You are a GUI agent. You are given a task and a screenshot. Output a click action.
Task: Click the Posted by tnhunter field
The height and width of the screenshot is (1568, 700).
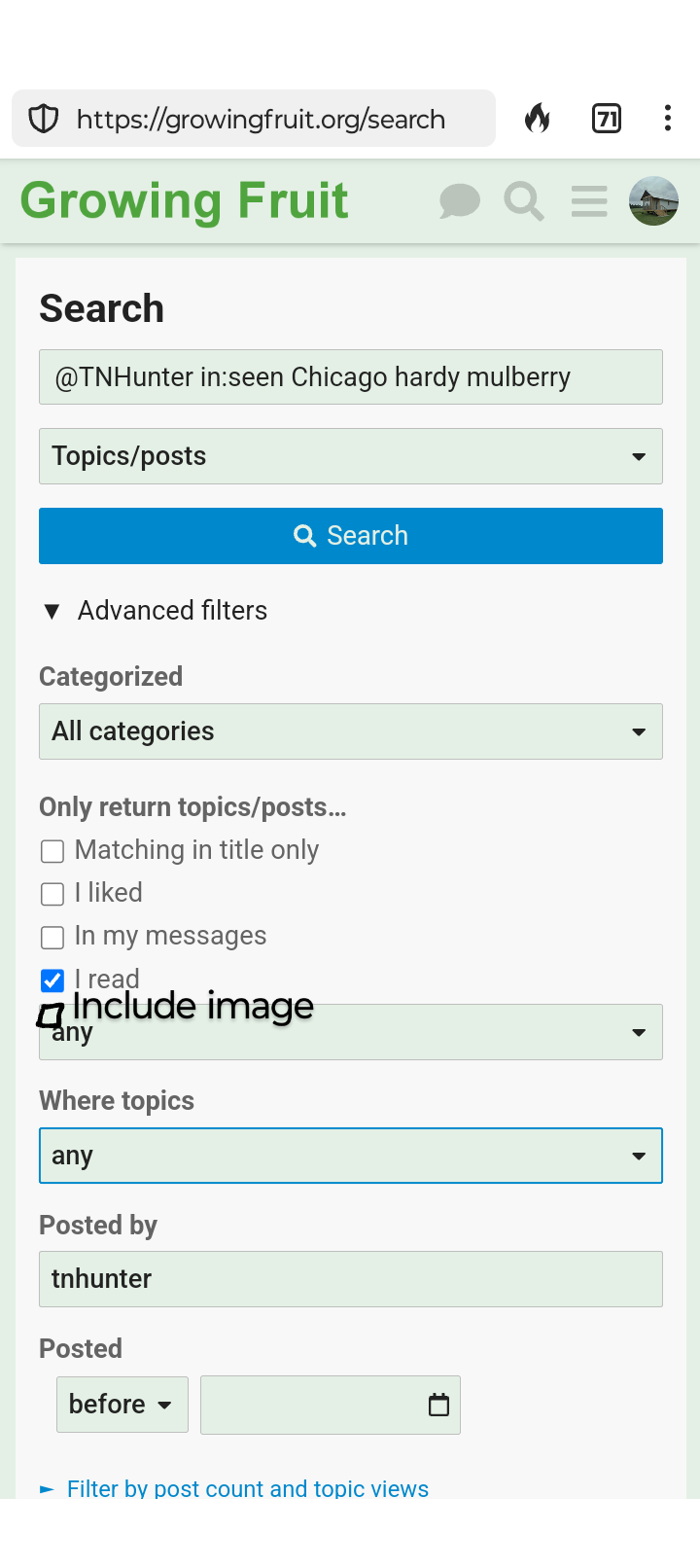pos(351,1279)
